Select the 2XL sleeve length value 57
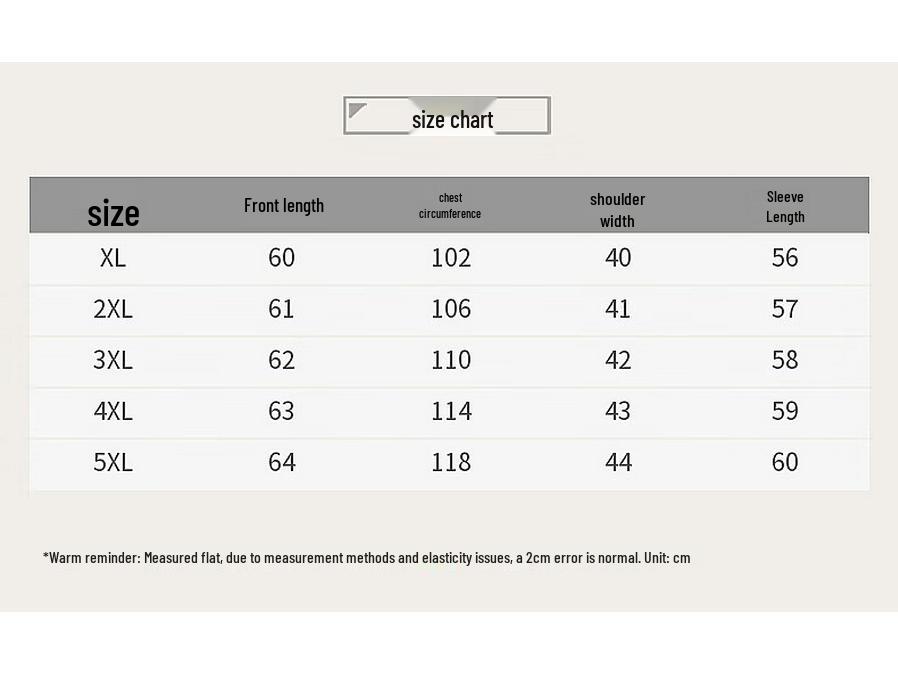The height and width of the screenshot is (674, 898). click(785, 309)
